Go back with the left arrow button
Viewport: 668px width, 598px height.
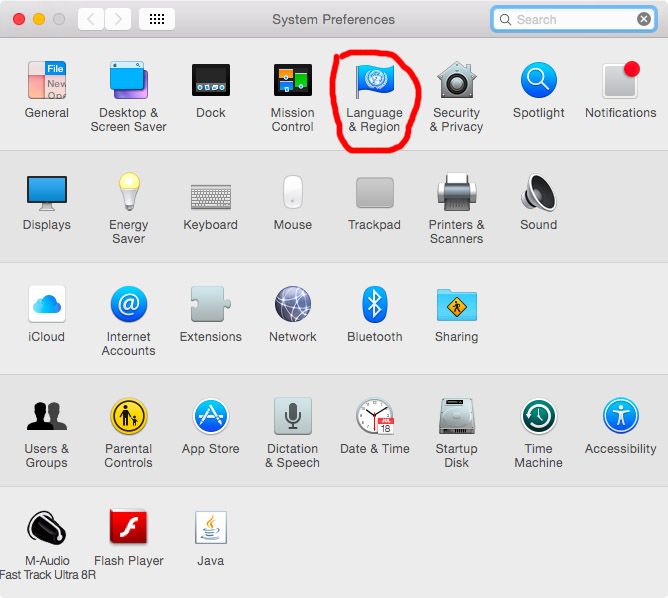pyautogui.click(x=91, y=19)
